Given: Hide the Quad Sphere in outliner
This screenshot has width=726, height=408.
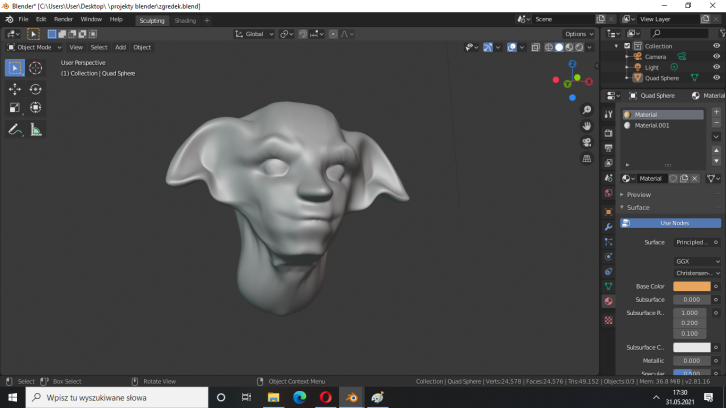Looking at the screenshot, I should 716,78.
